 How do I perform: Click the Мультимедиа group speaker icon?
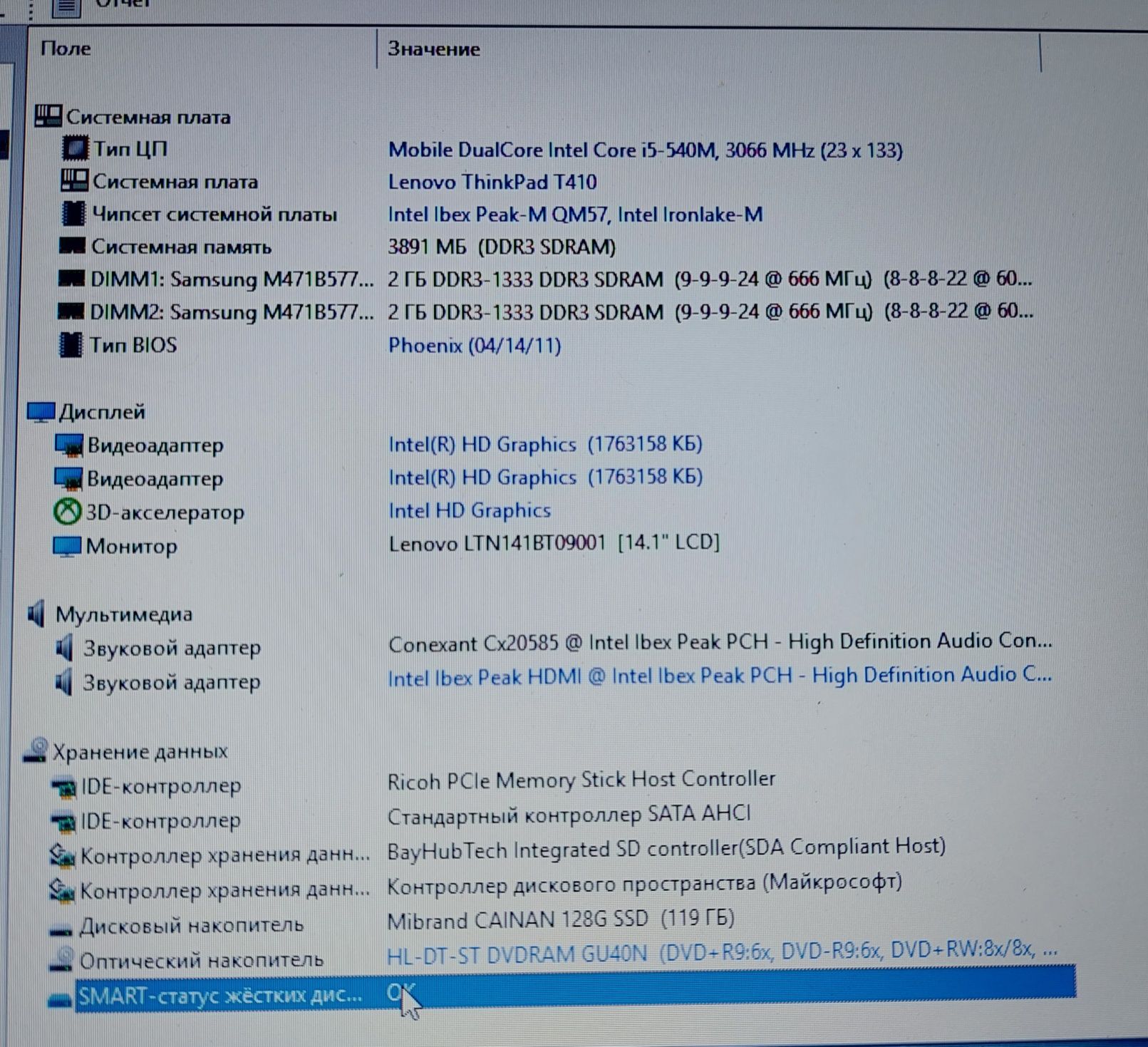(x=36, y=614)
